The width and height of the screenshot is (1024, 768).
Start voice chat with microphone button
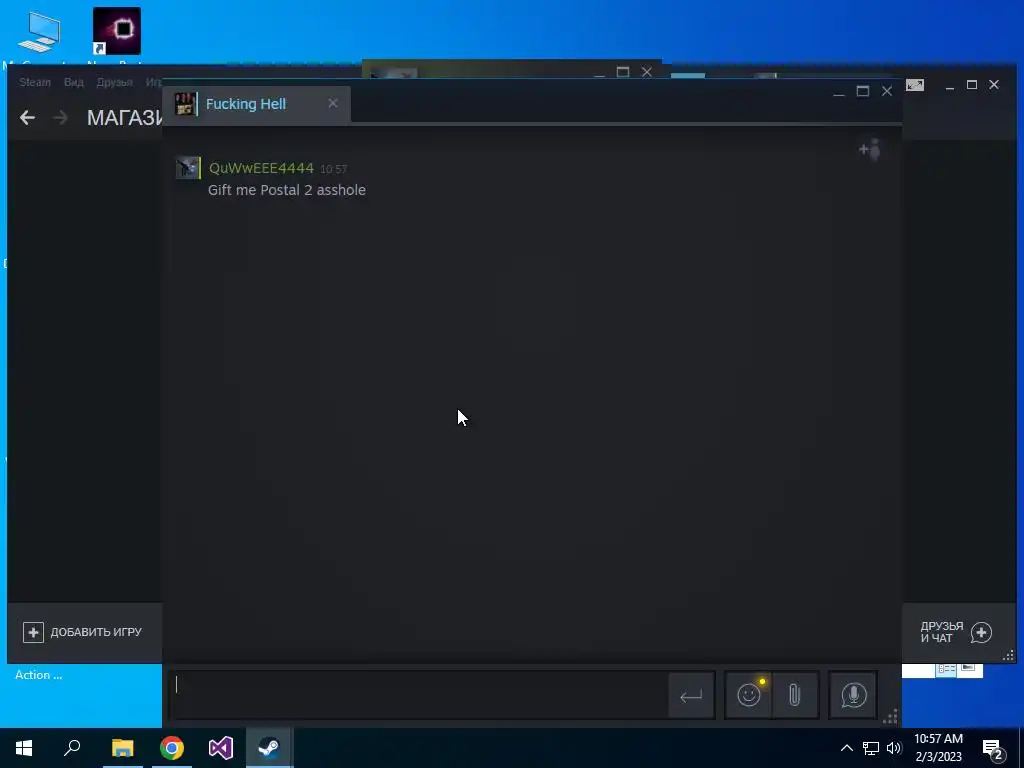pyautogui.click(x=853, y=695)
